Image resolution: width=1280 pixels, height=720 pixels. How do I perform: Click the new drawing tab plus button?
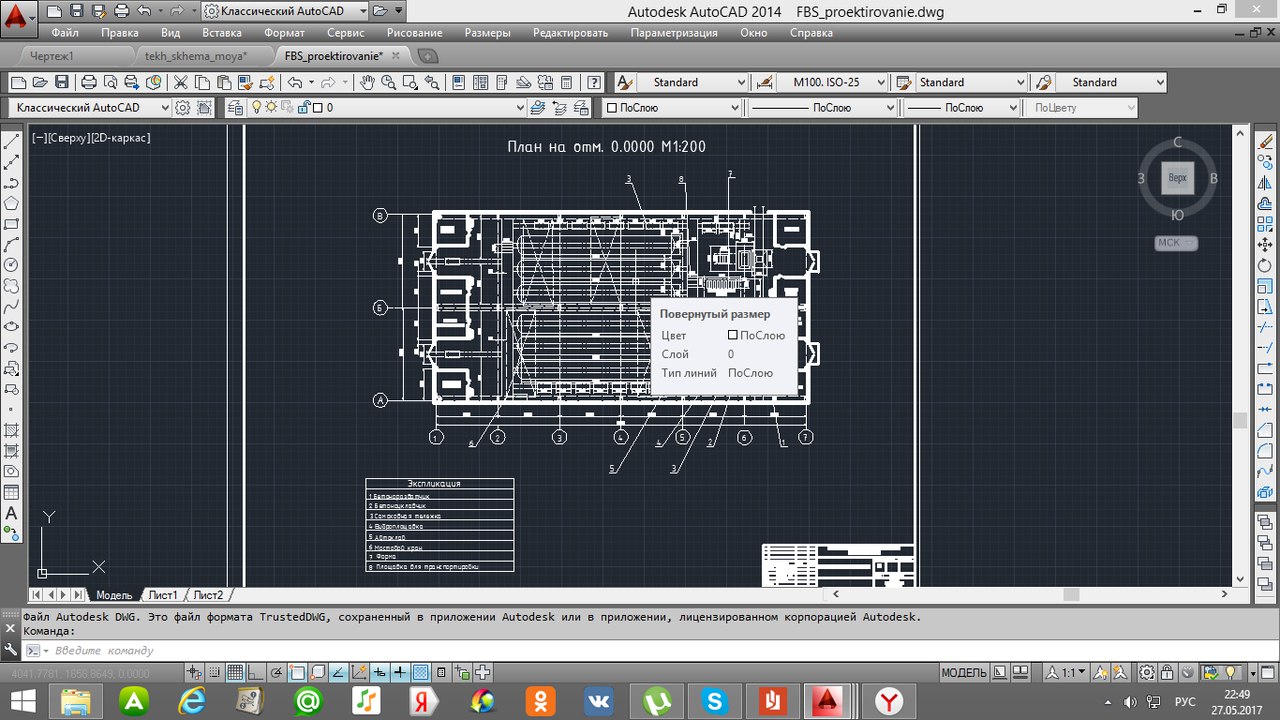(x=427, y=56)
